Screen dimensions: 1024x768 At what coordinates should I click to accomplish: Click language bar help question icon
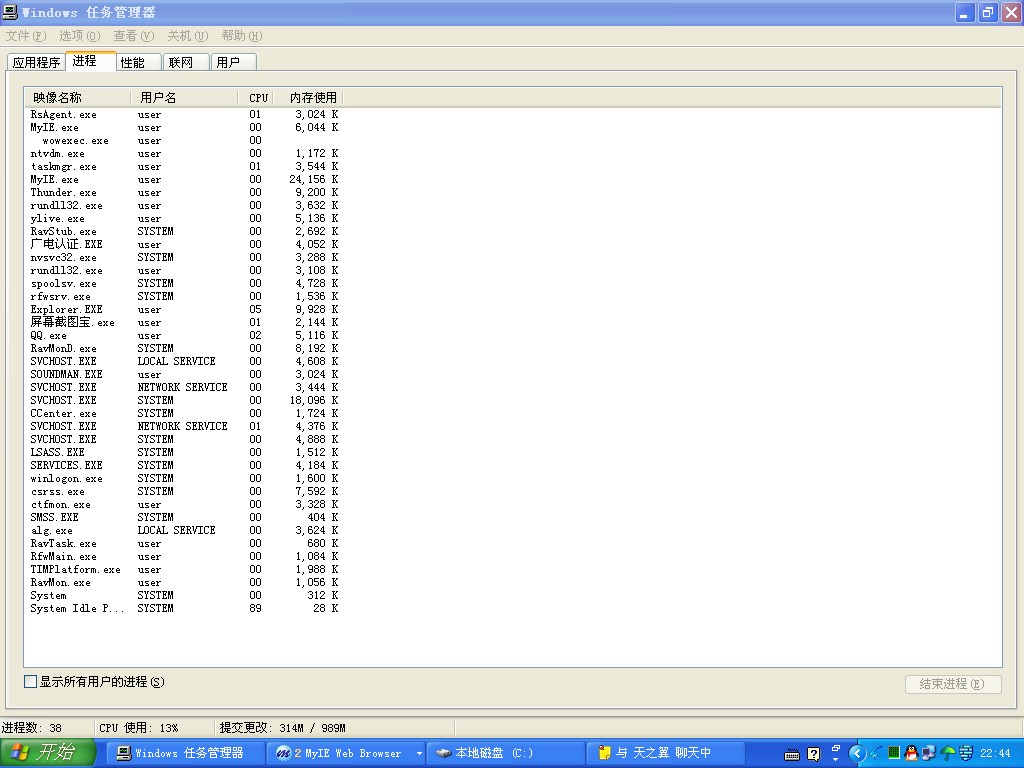tap(813, 754)
